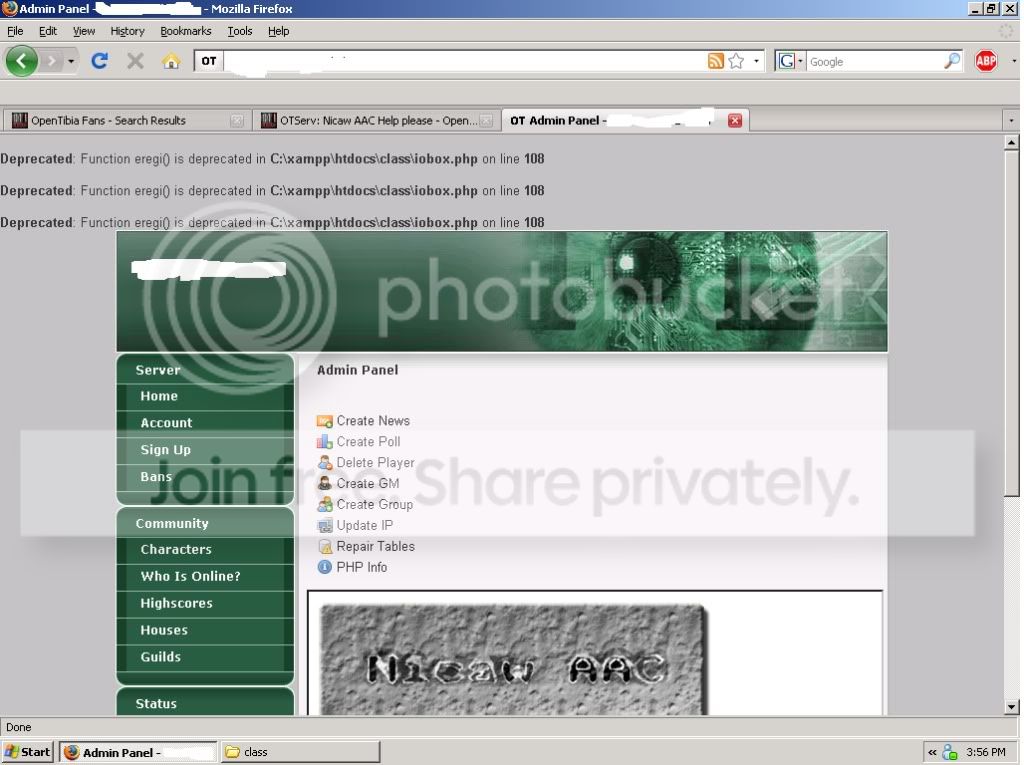Open the Repair Tables link
Image resolution: width=1024 pixels, height=765 pixels.
coord(376,546)
